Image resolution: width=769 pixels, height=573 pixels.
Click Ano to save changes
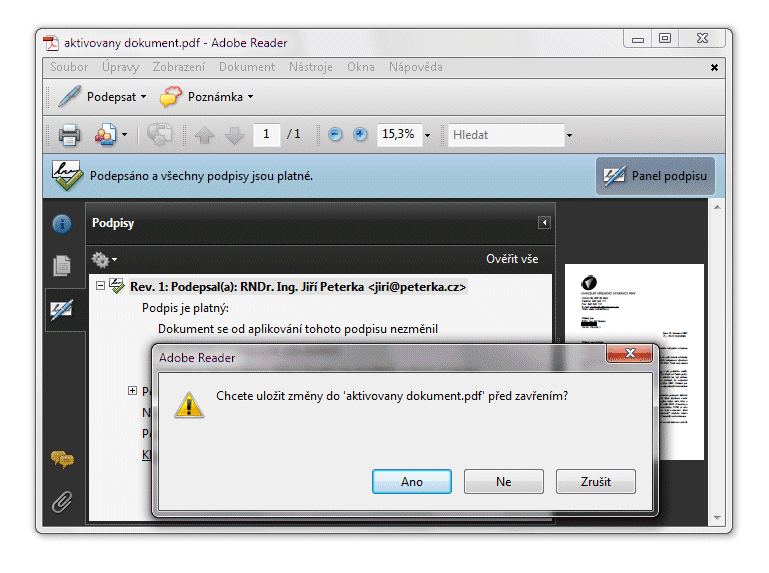tap(411, 481)
